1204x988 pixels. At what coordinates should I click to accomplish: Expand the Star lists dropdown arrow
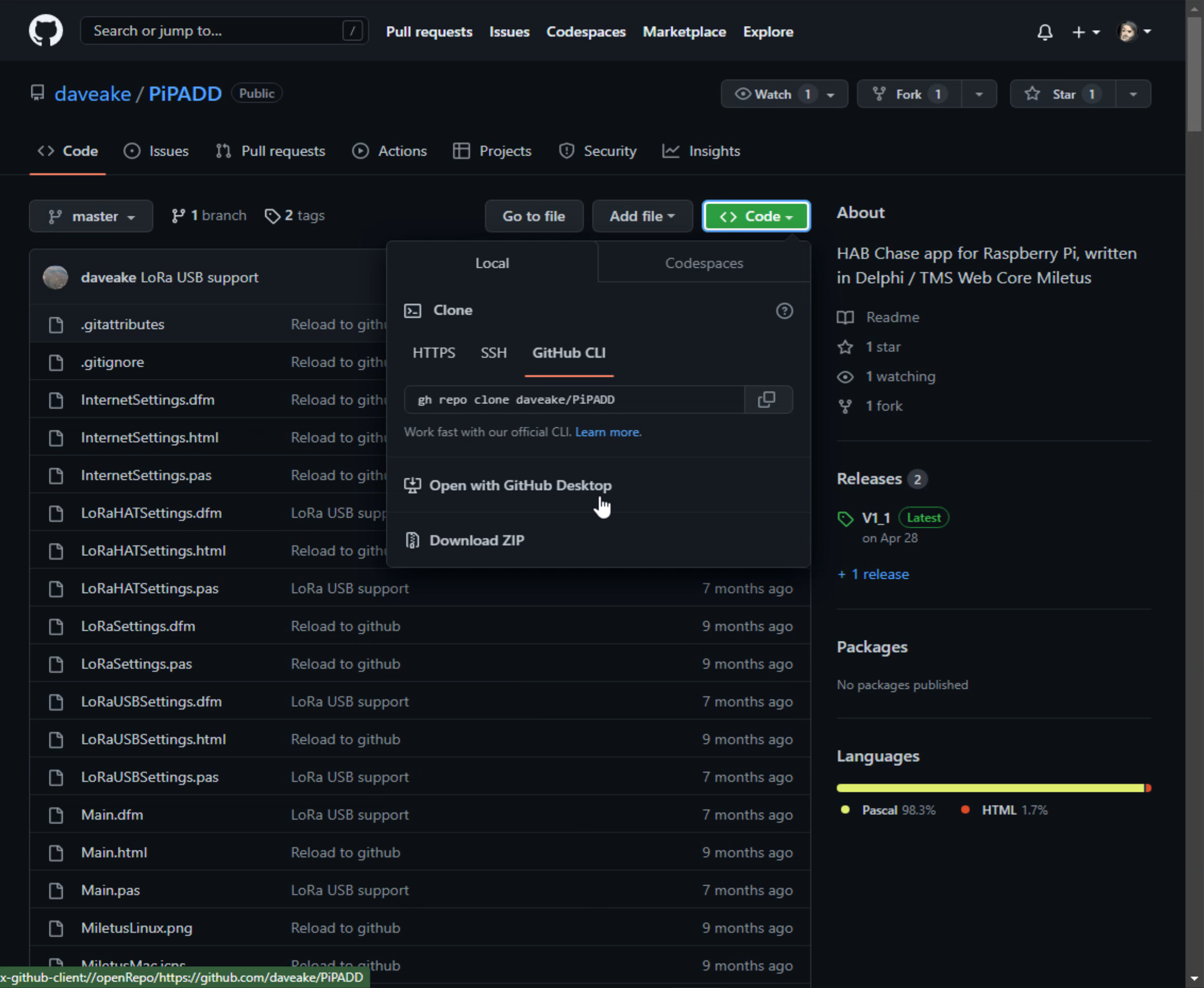click(x=1133, y=94)
